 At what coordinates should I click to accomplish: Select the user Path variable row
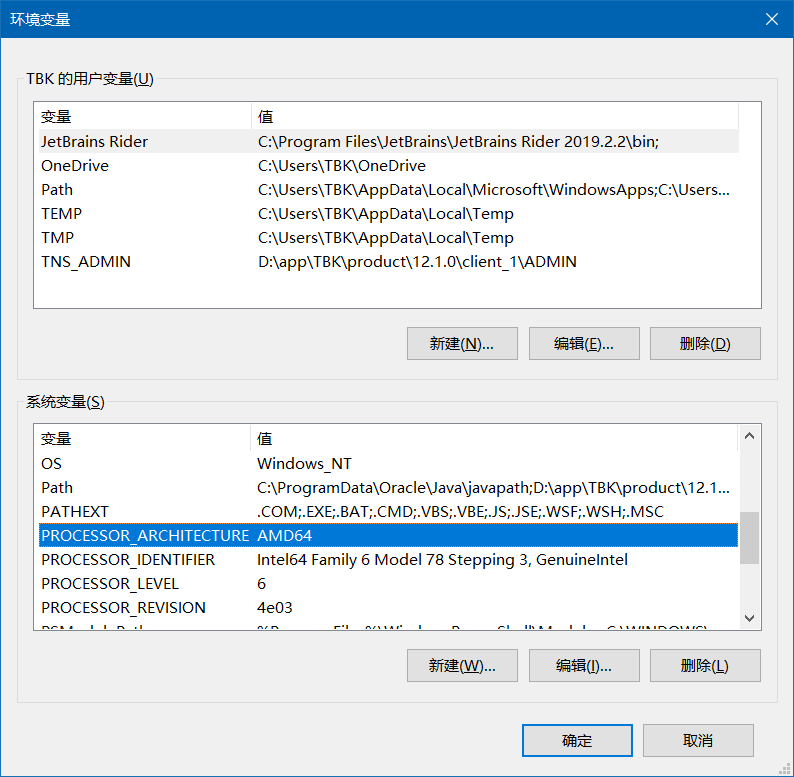pos(57,190)
